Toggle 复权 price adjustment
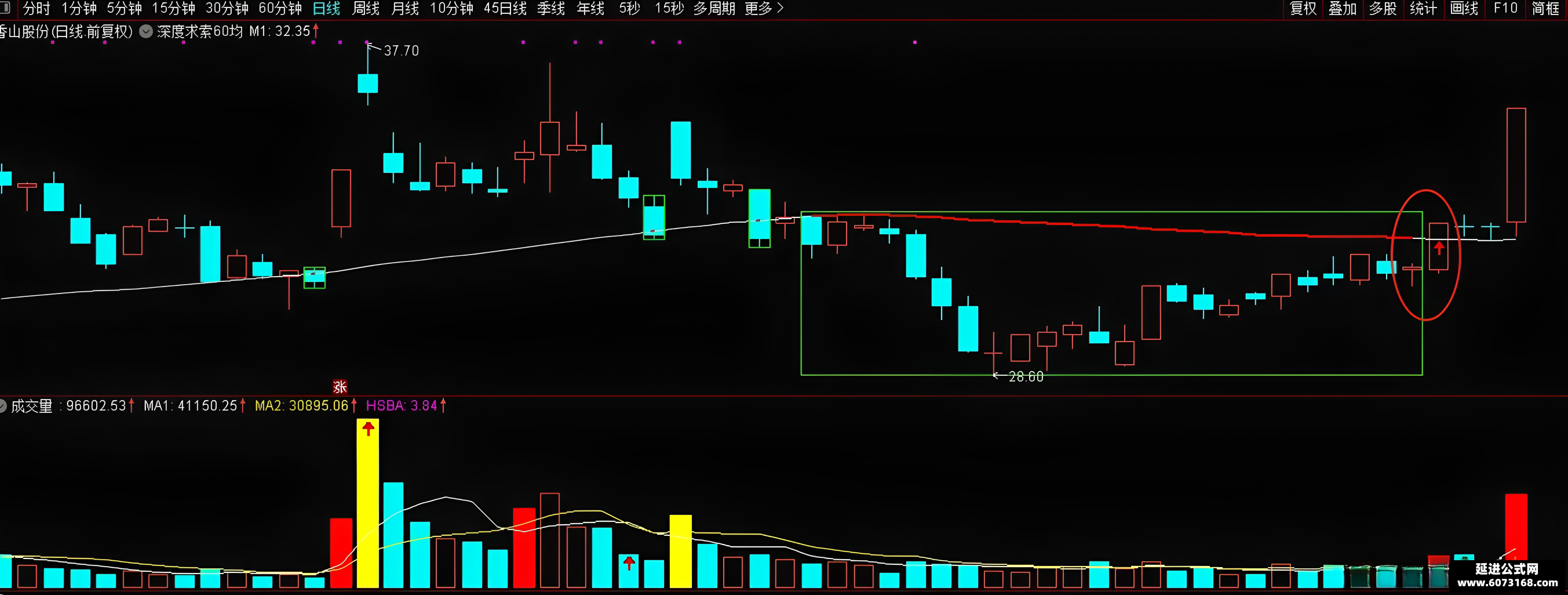 point(1303,9)
